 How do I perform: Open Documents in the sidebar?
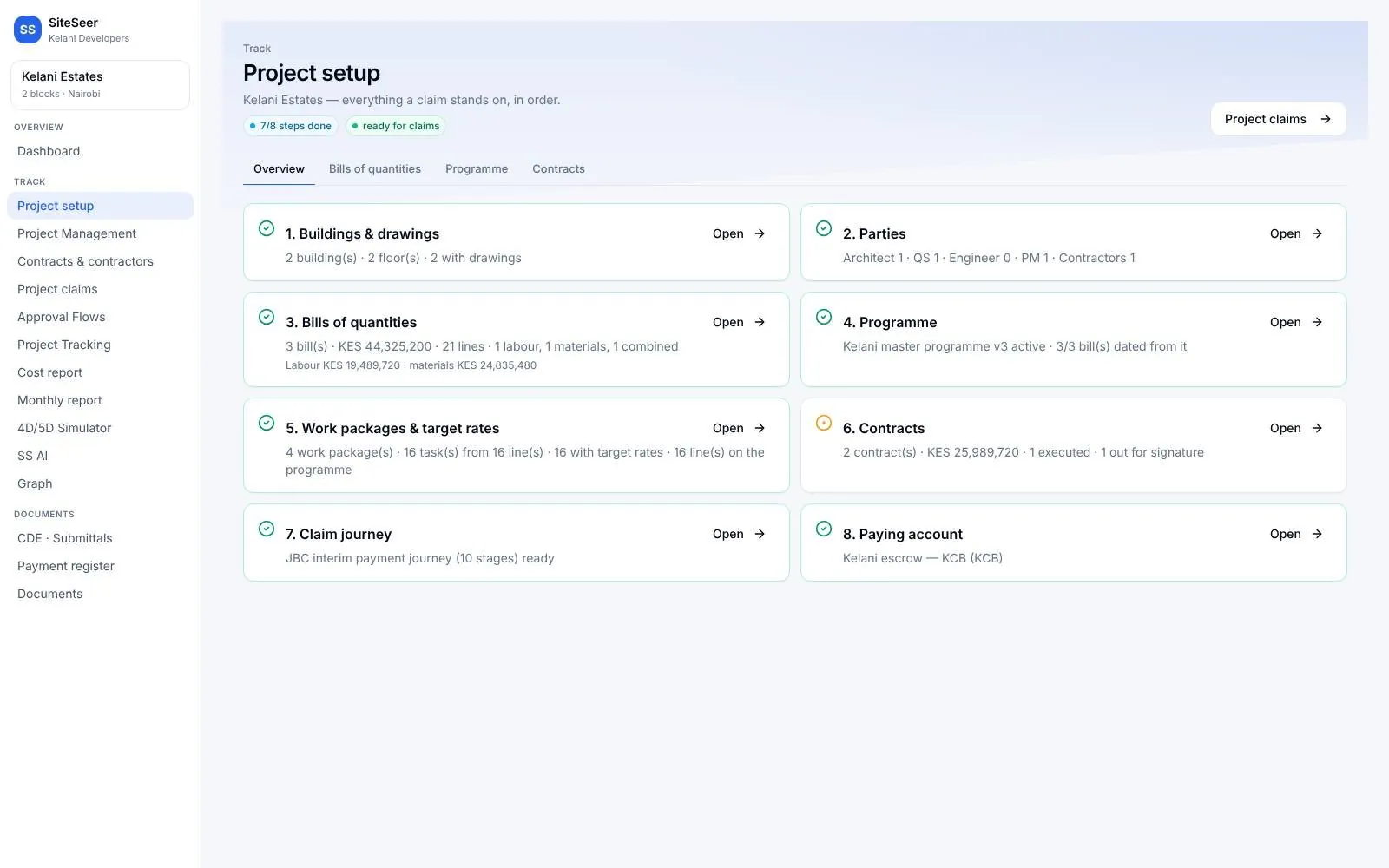100,594
